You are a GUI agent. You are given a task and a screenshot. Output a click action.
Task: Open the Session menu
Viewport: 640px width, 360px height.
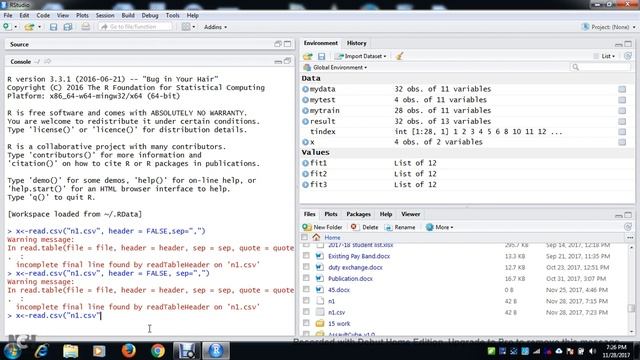point(105,16)
